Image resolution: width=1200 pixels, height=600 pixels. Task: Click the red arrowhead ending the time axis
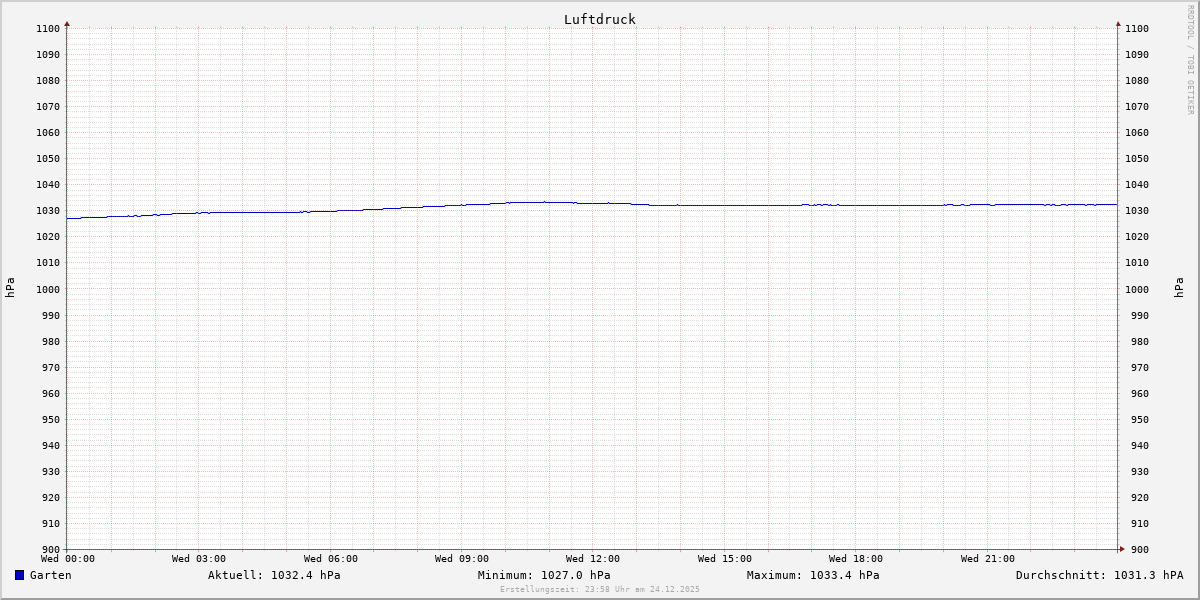[1121, 549]
